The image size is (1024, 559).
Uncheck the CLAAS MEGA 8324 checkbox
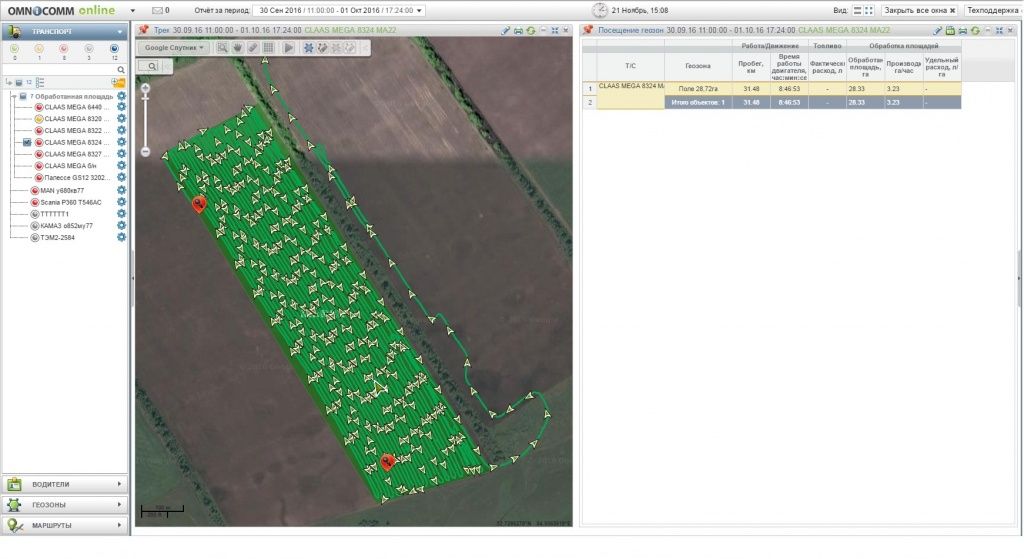coord(27,142)
